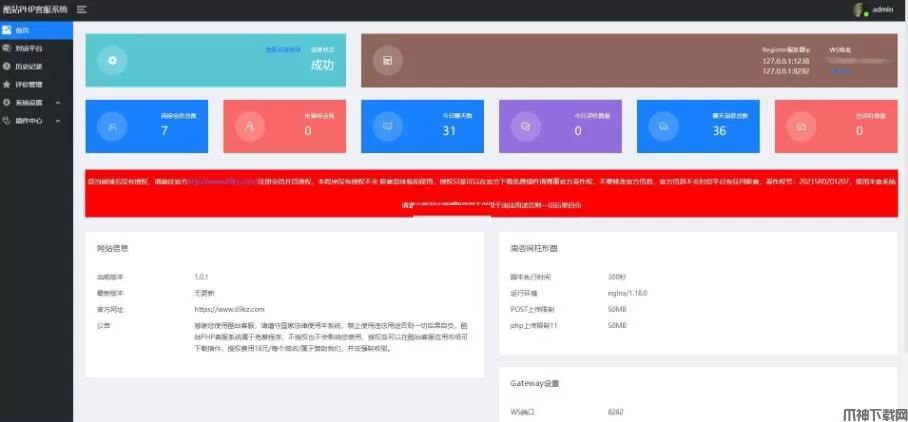The image size is (908, 422).
Task: Click the 网站信息 panel heading
Action: tap(112, 248)
